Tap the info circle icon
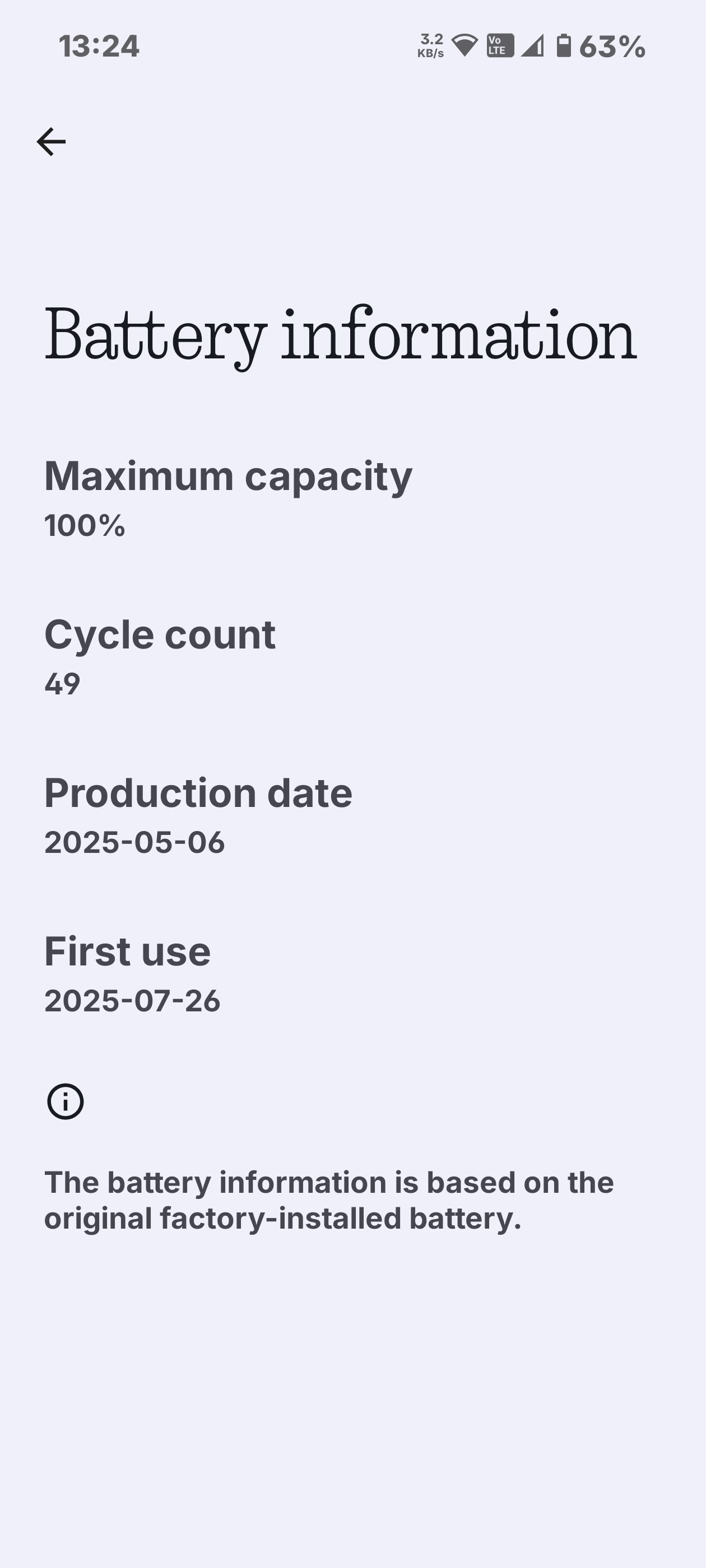 (x=65, y=1101)
